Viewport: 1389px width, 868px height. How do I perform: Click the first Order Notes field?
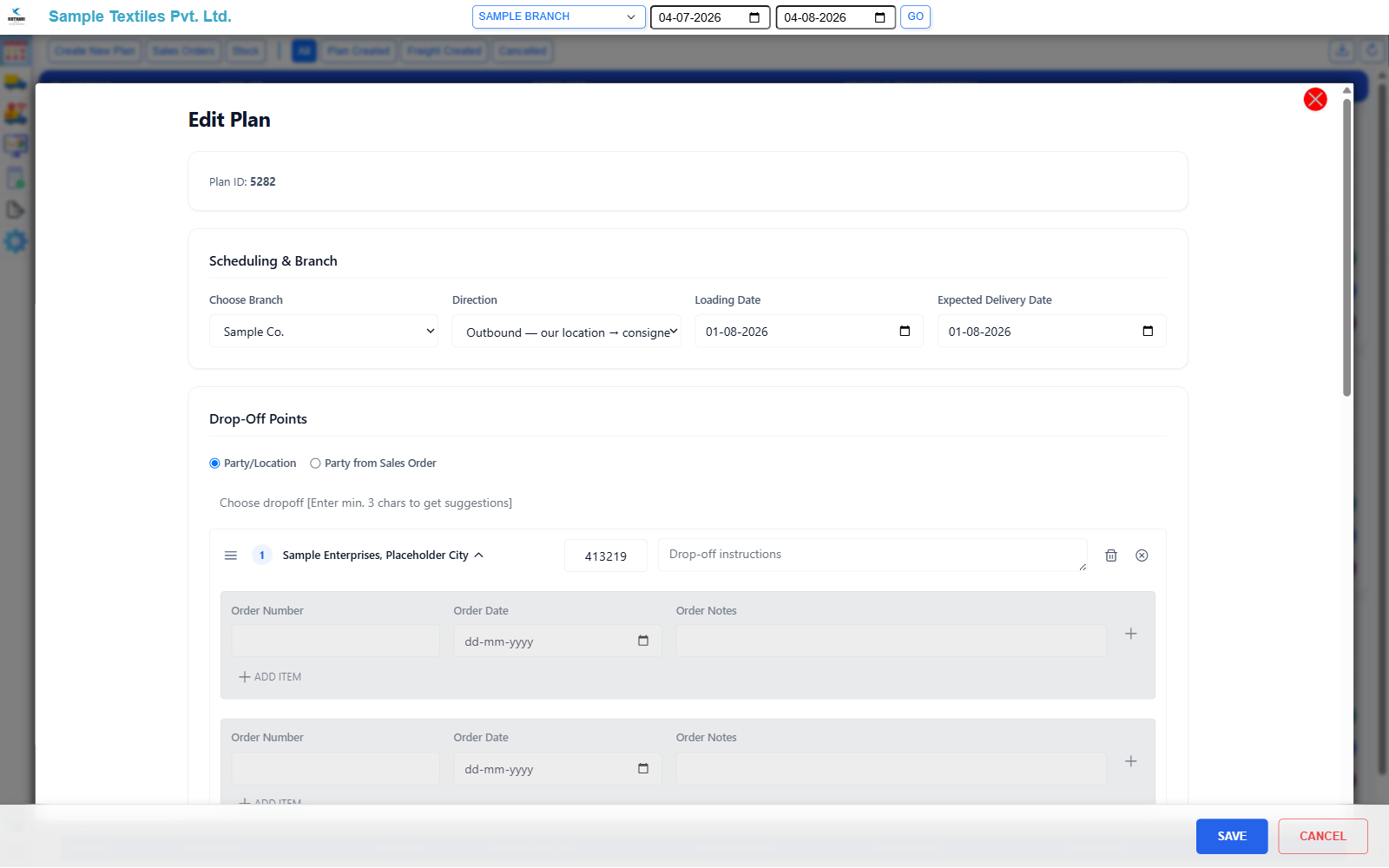click(892, 641)
